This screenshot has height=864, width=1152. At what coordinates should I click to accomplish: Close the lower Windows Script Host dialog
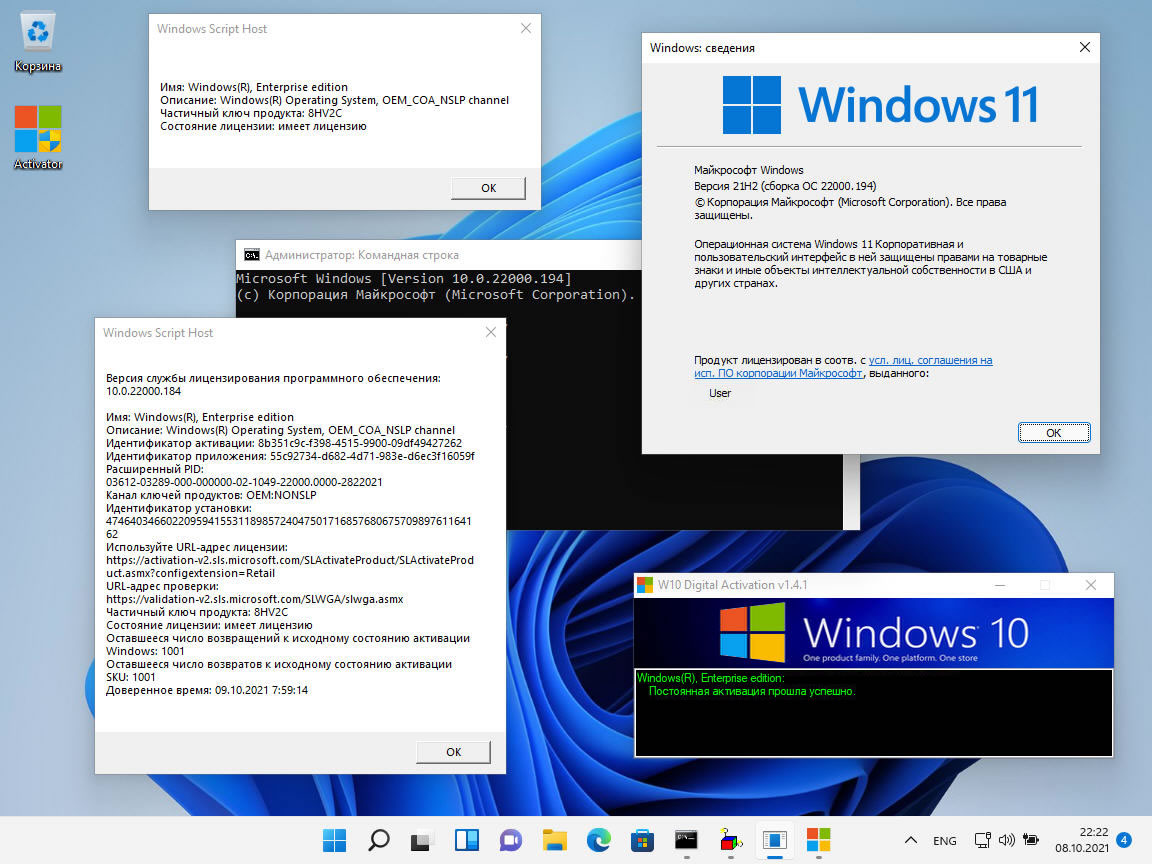491,332
